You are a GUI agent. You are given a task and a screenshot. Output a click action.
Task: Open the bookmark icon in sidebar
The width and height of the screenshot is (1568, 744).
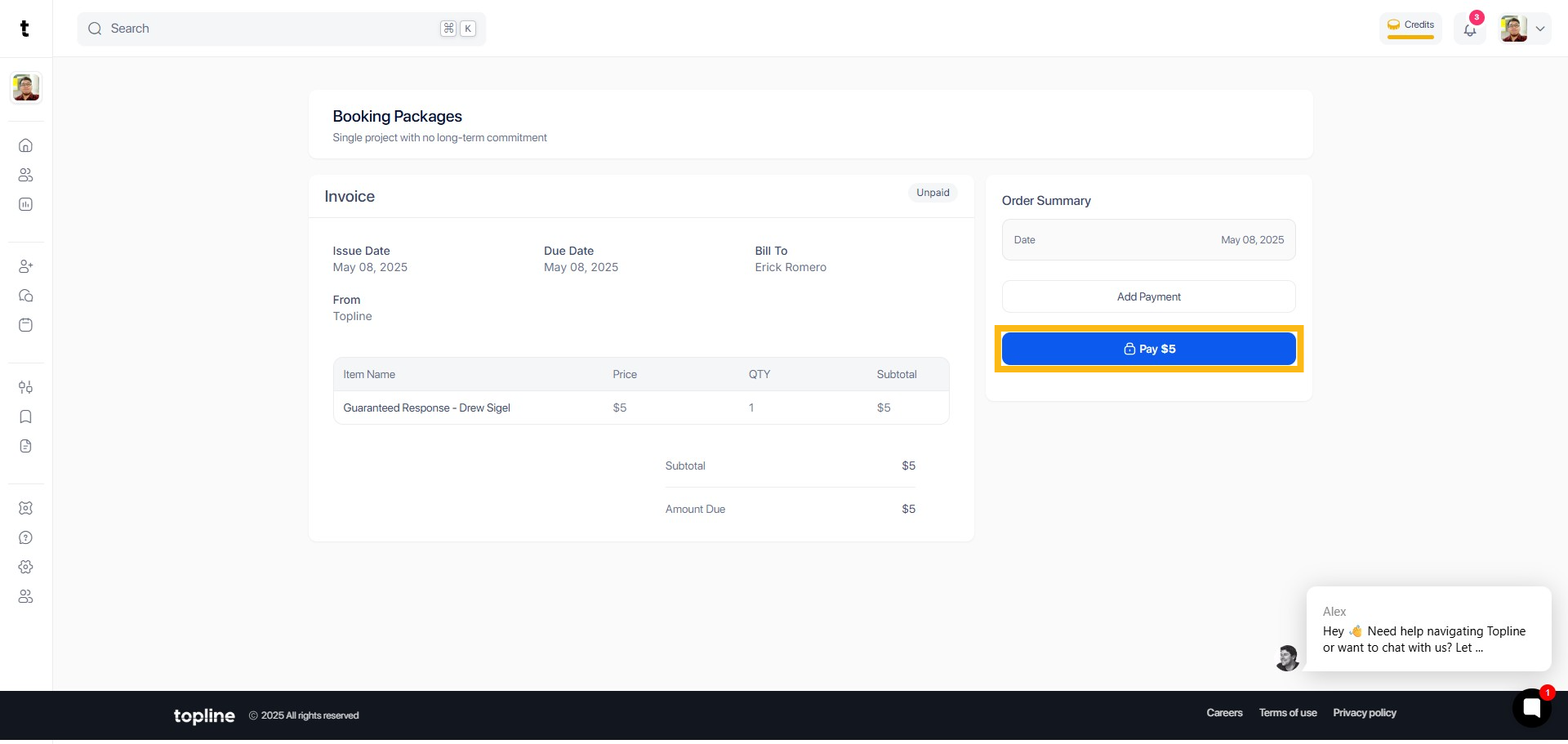[26, 417]
